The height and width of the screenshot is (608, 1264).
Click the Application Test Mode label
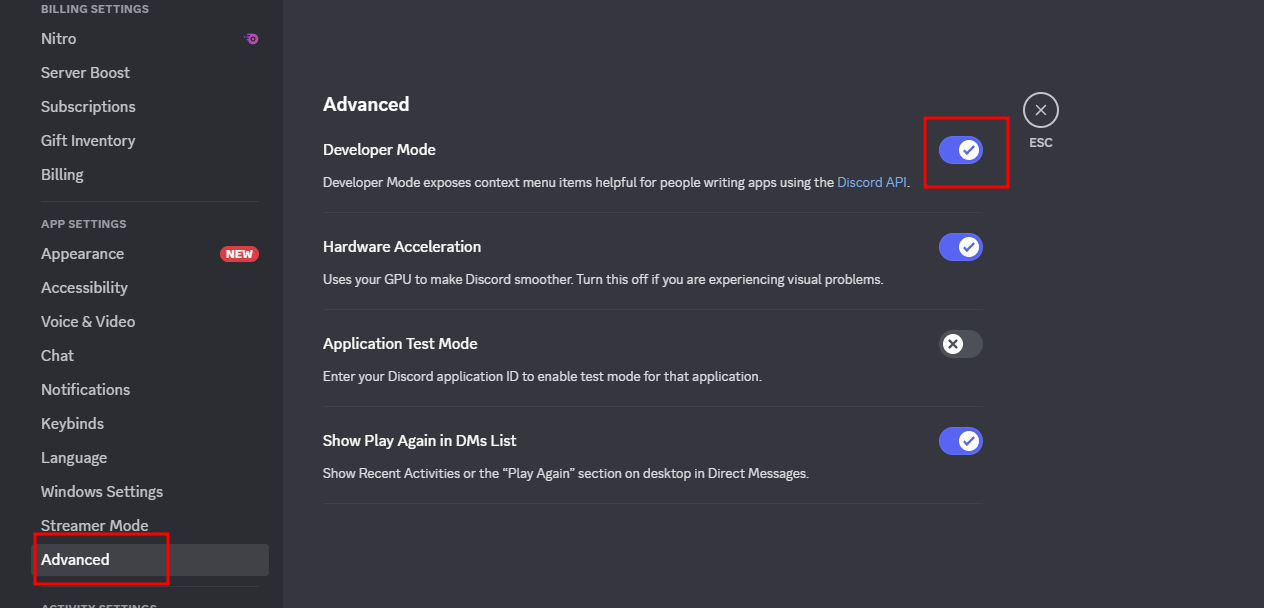(x=400, y=344)
